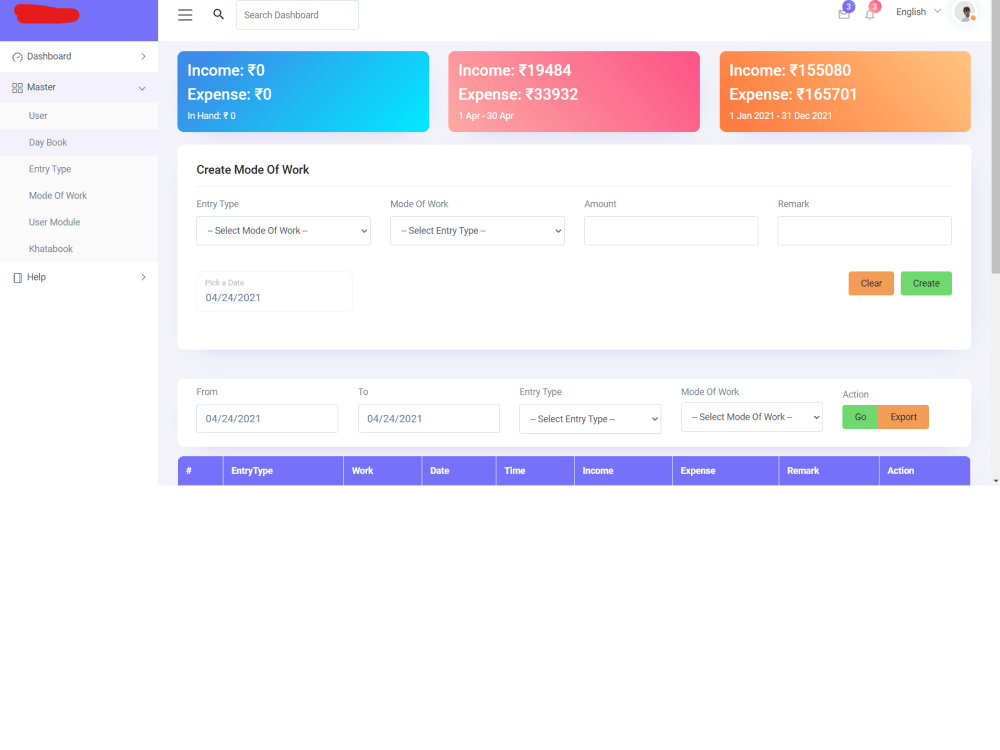Open Select Mode Of Work dropdown in create form
Image resolution: width=1000 pixels, height=750 pixels.
click(x=283, y=230)
